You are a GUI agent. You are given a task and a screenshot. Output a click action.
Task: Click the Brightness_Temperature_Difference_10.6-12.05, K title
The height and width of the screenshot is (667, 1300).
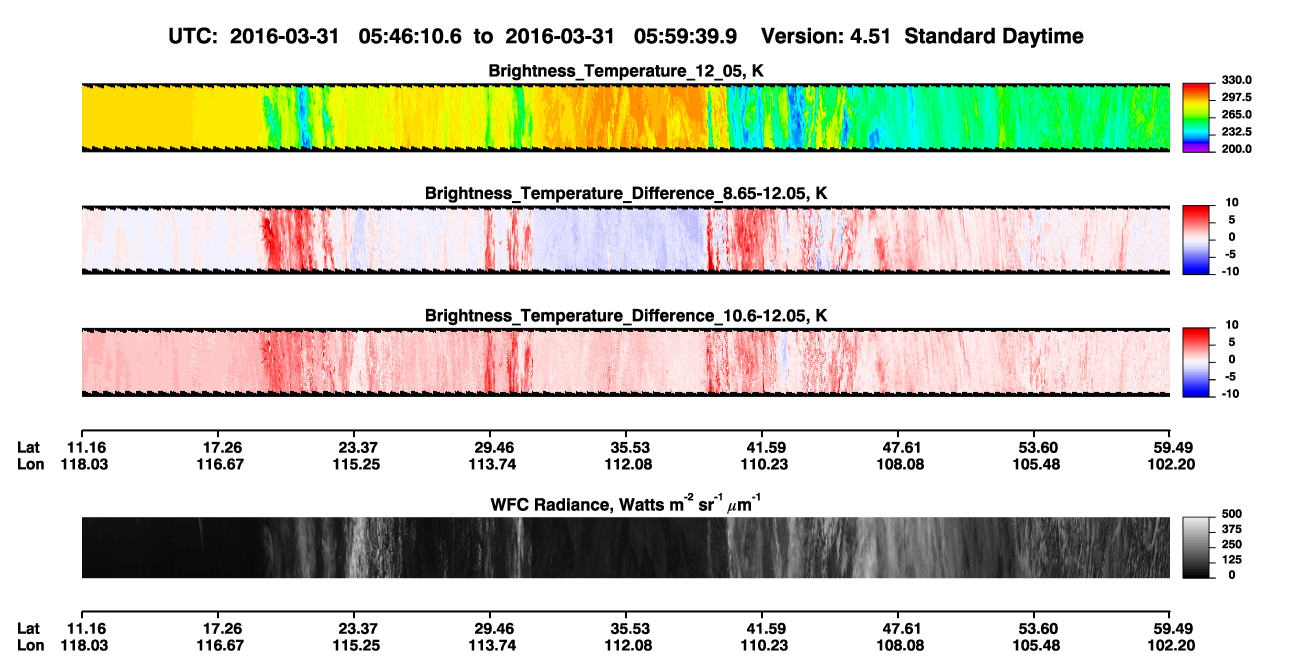(626, 316)
